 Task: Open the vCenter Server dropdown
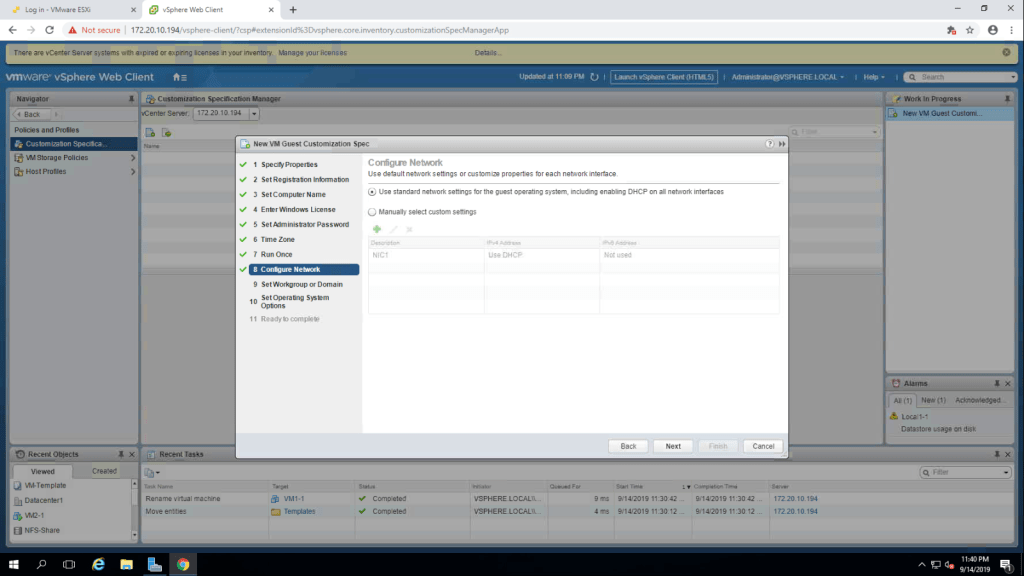pyautogui.click(x=226, y=113)
